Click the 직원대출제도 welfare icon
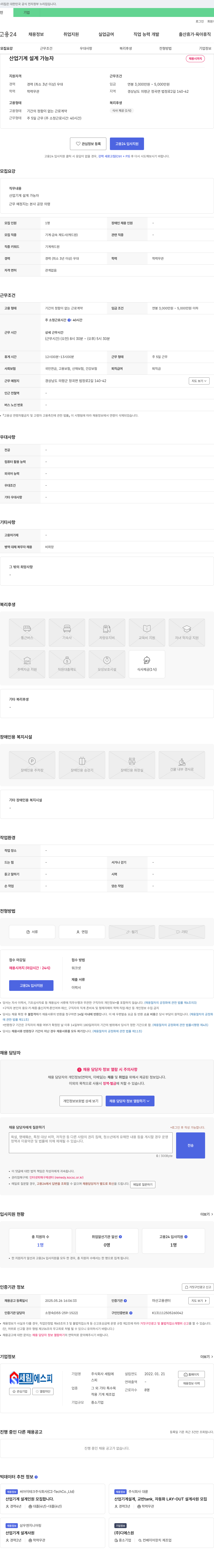 click(67, 664)
